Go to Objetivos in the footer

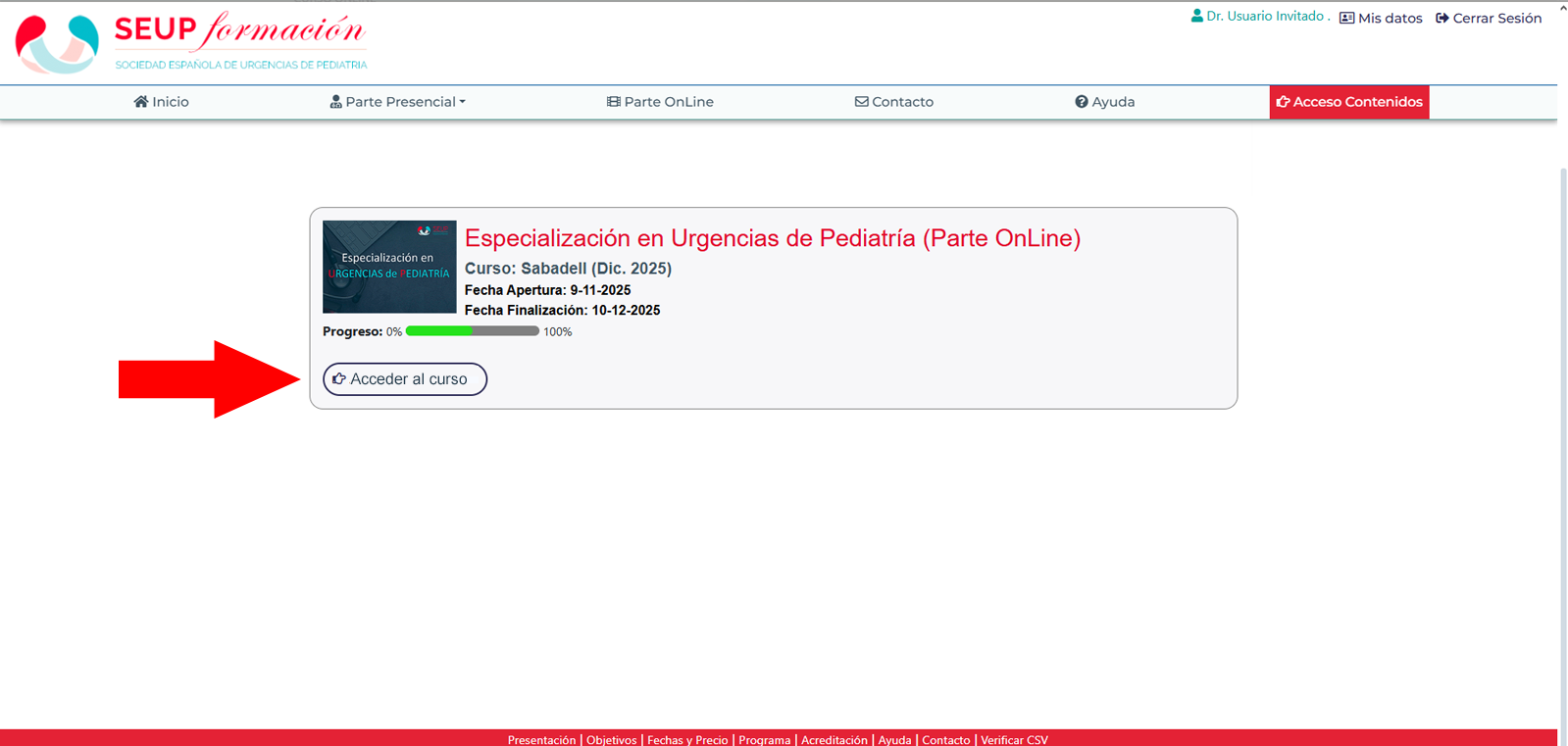click(611, 740)
